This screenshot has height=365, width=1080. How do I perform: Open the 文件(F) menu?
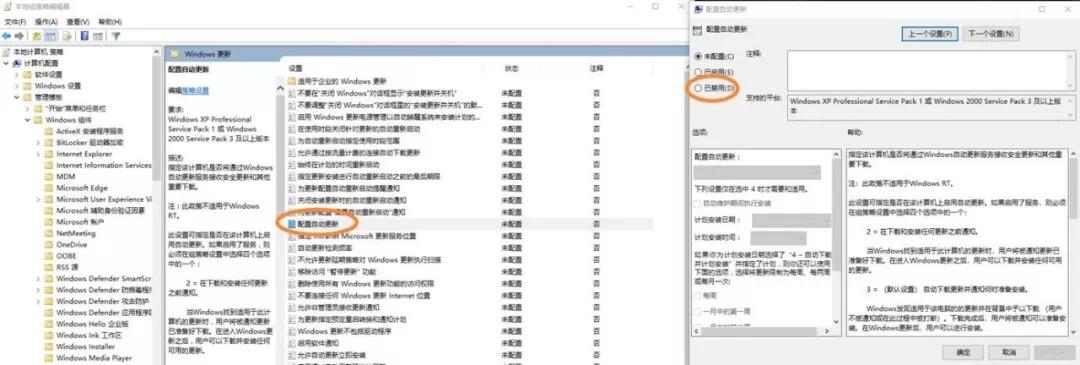pos(14,22)
